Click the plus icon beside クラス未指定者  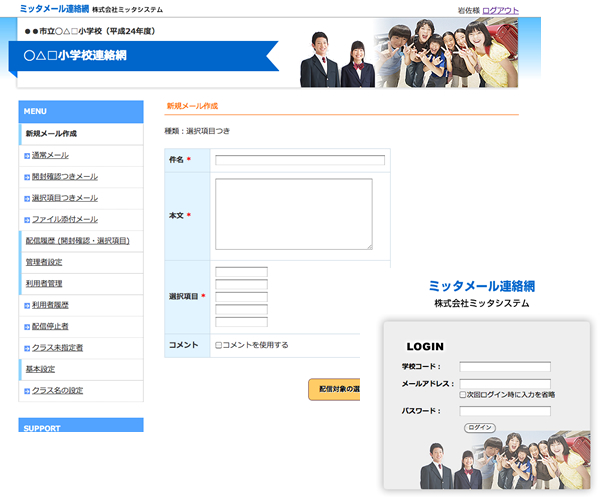click(x=27, y=348)
